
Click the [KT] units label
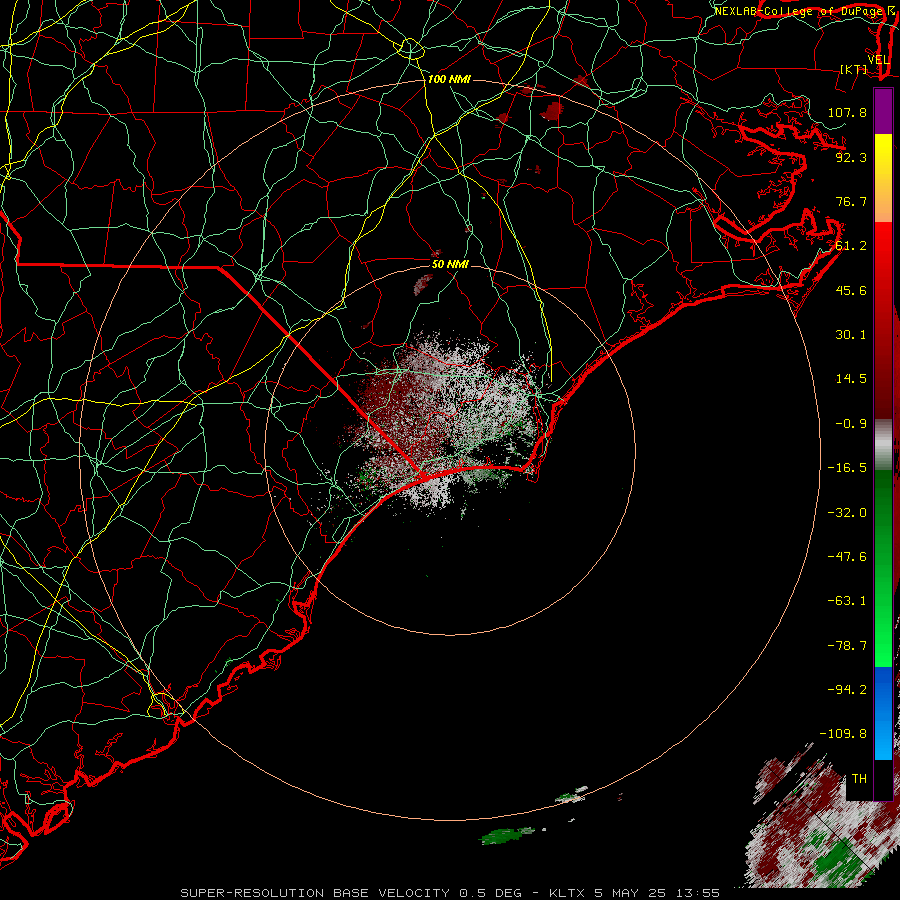click(854, 69)
